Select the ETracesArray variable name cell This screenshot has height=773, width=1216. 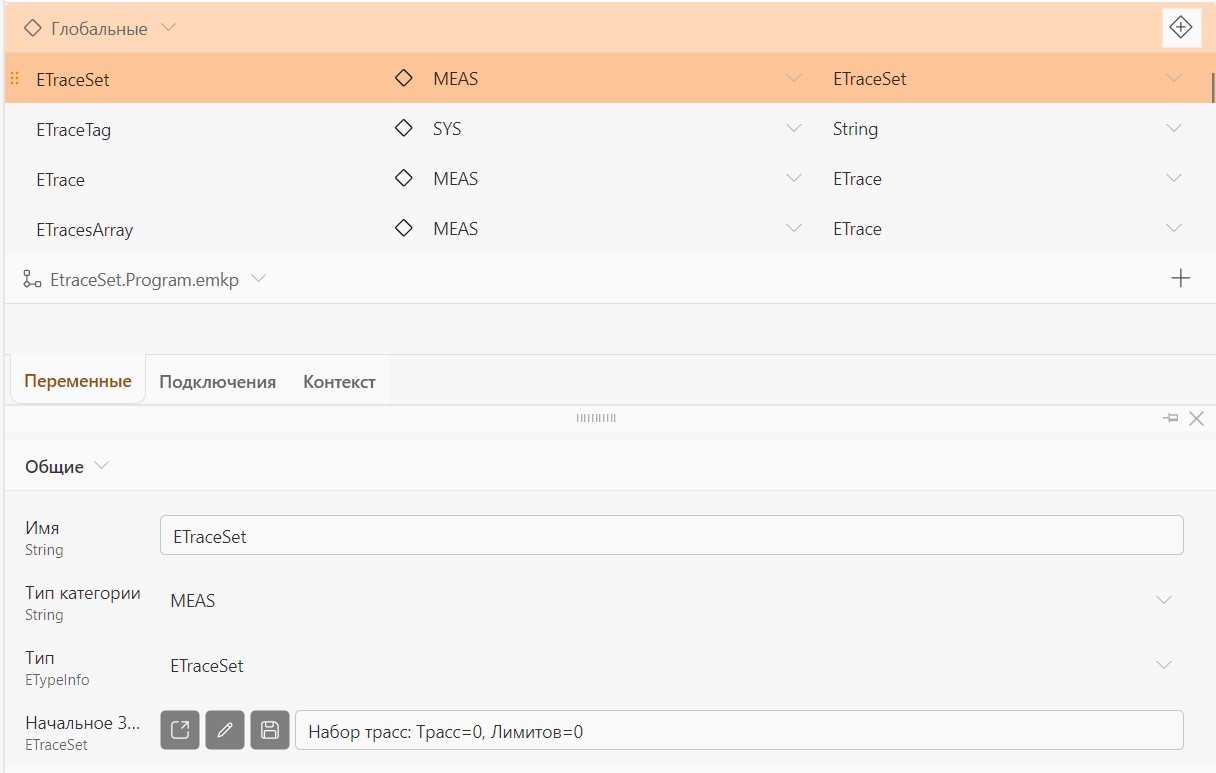click(84, 229)
